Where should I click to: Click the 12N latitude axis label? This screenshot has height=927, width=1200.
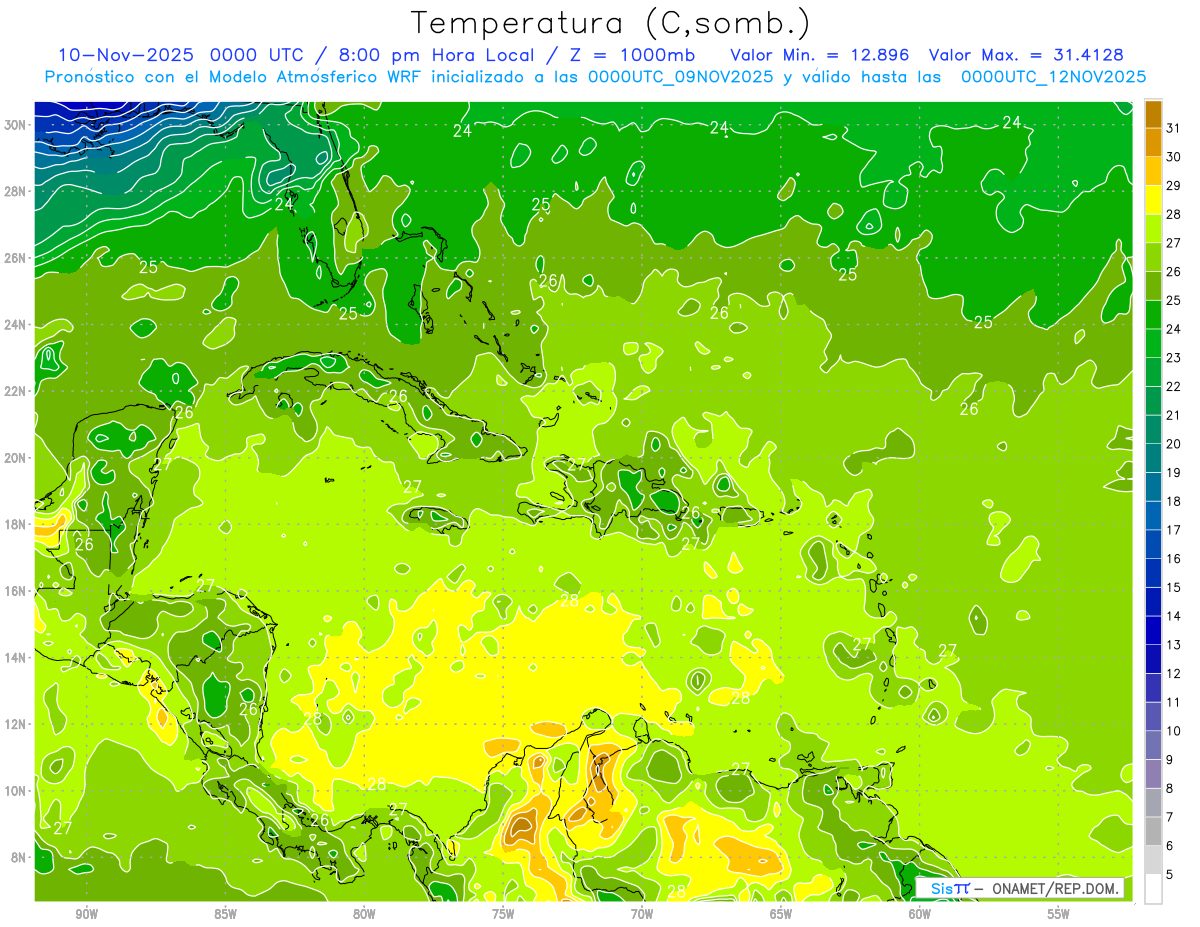click(17, 724)
